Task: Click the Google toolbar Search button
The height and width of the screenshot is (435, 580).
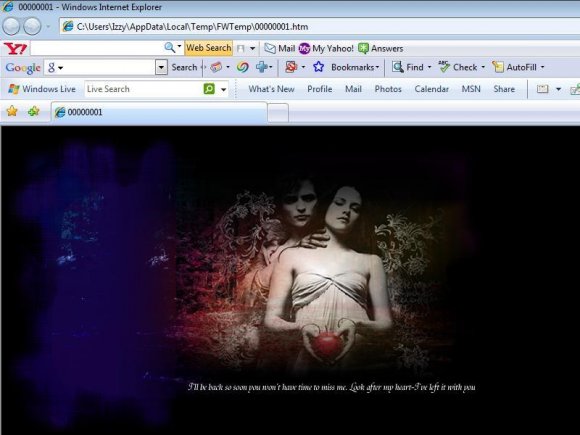Action: point(184,67)
